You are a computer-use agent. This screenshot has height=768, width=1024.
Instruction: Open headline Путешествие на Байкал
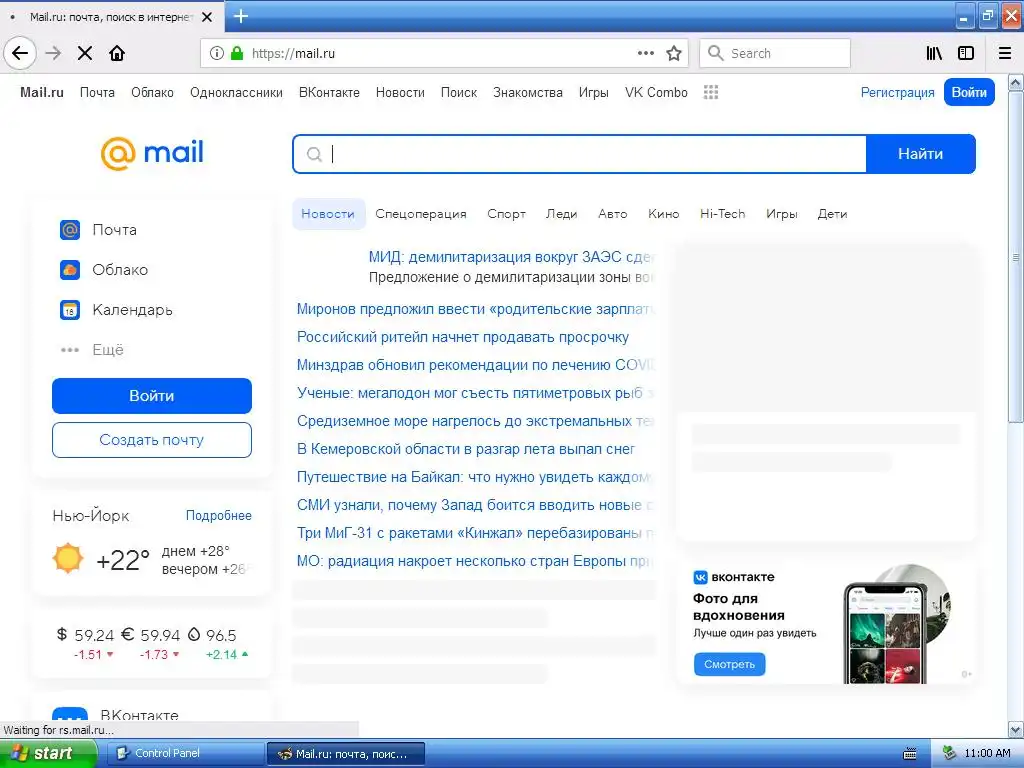point(475,477)
